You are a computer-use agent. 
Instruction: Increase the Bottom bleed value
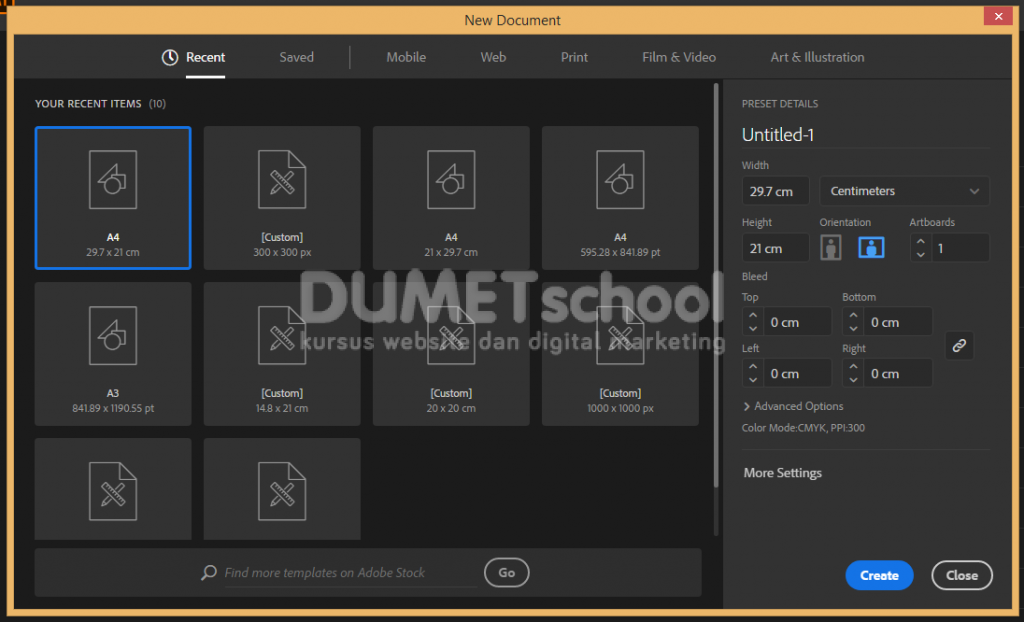pyautogui.click(x=854, y=316)
